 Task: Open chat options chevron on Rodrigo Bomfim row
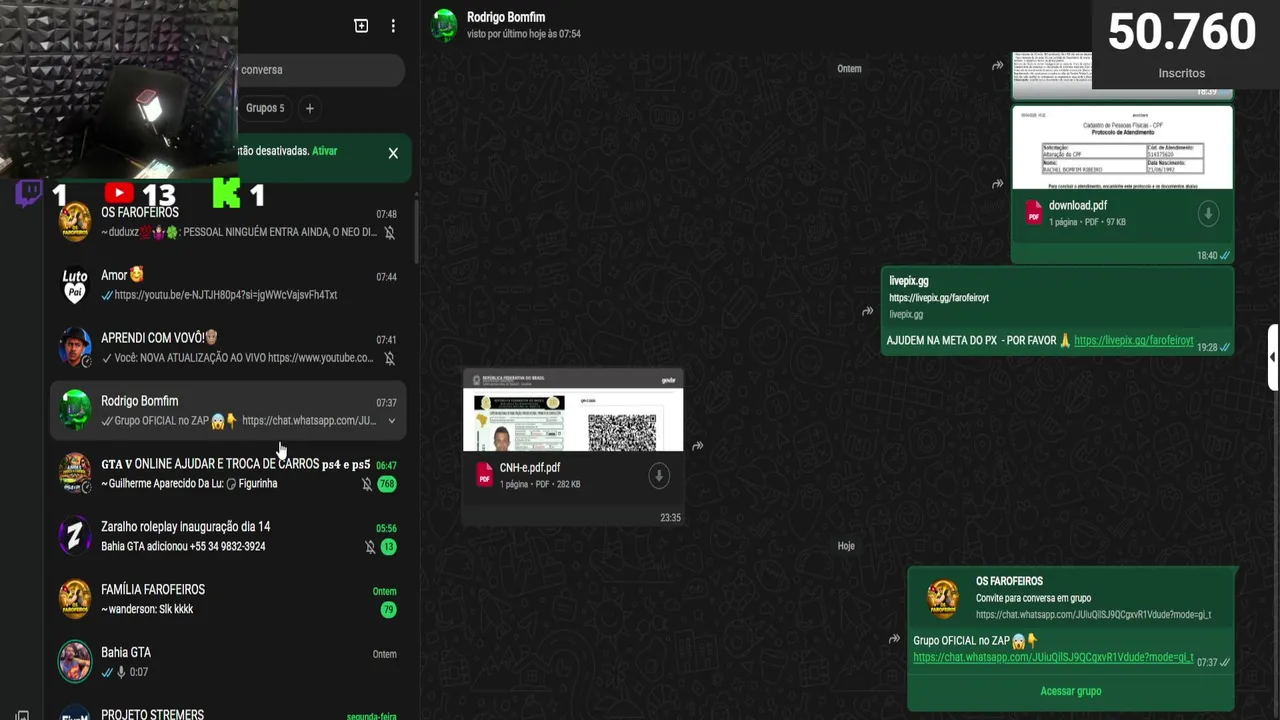coord(391,421)
